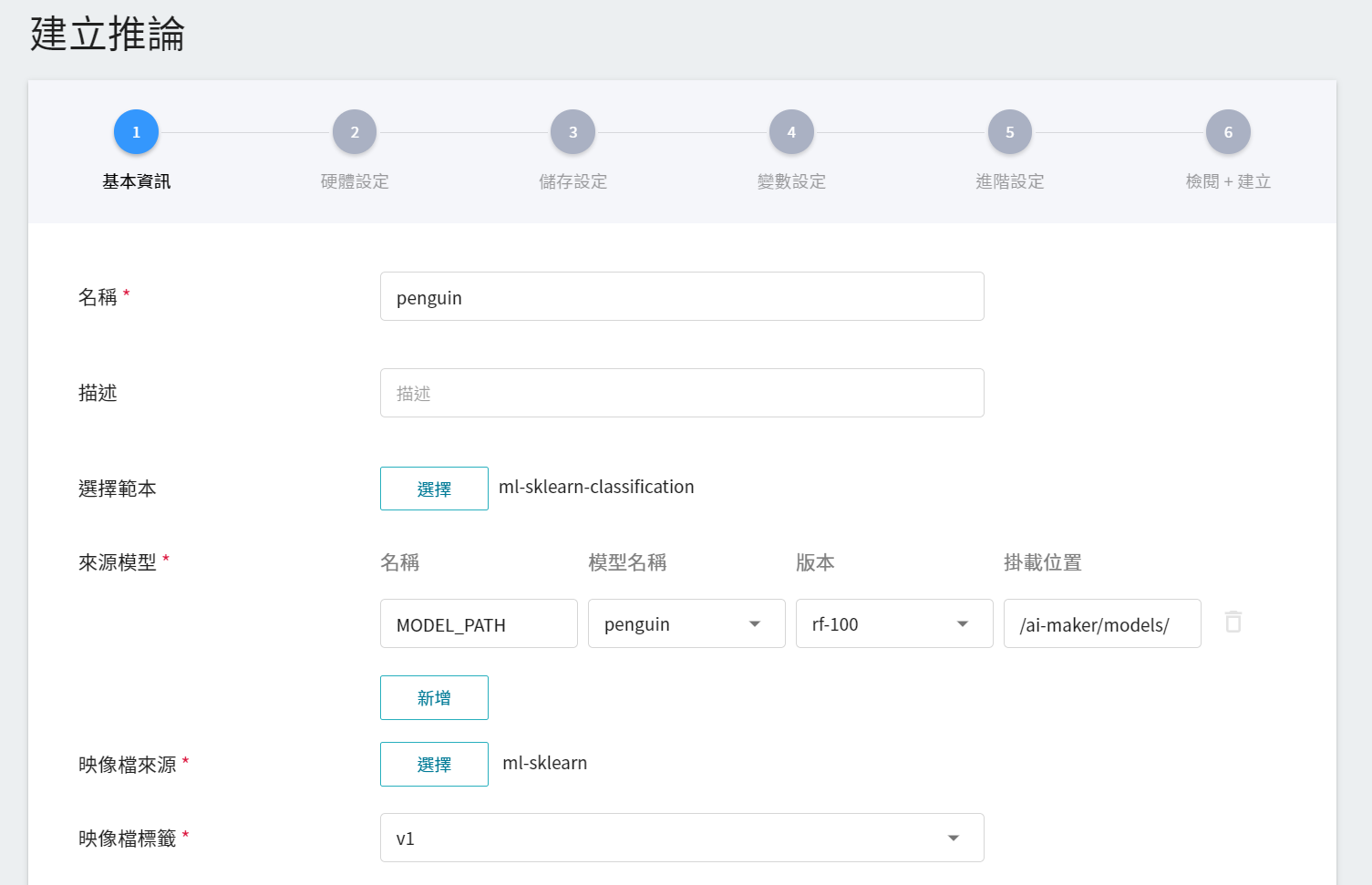Focus the 描述 description input field
The image size is (1372, 885).
[681, 393]
